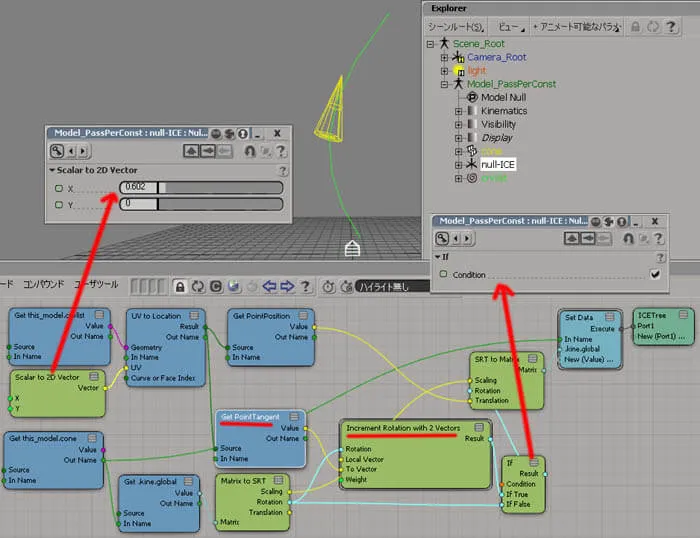Click magnet-shaped icon in the If property page
This screenshot has height=538, width=700.
pos(628,238)
